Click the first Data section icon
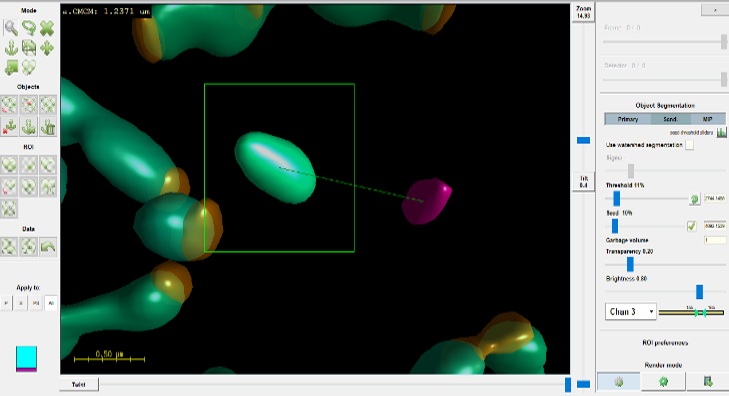729x396 pixels. (x=9, y=246)
